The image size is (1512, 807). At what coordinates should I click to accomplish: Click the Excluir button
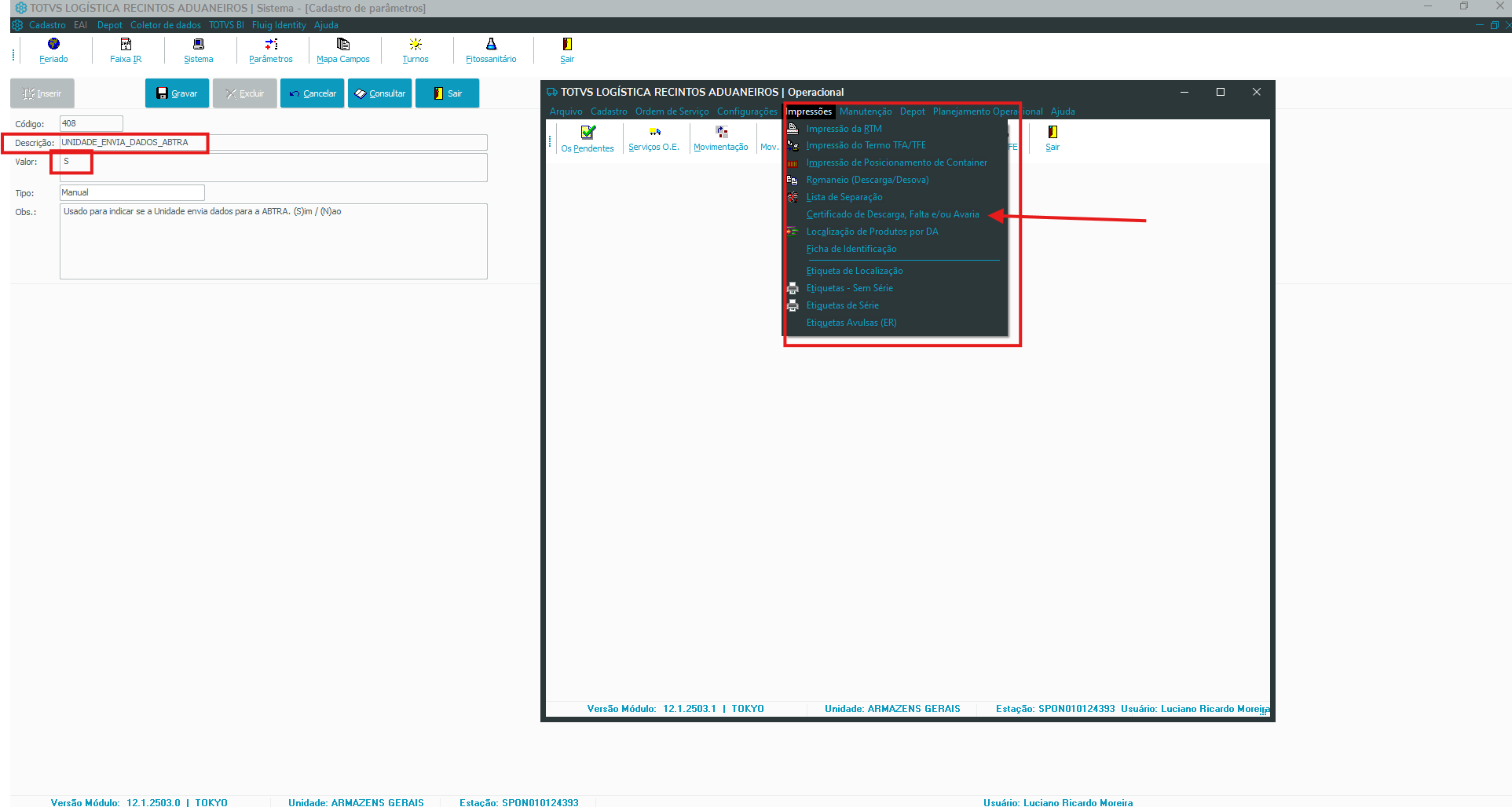click(244, 93)
